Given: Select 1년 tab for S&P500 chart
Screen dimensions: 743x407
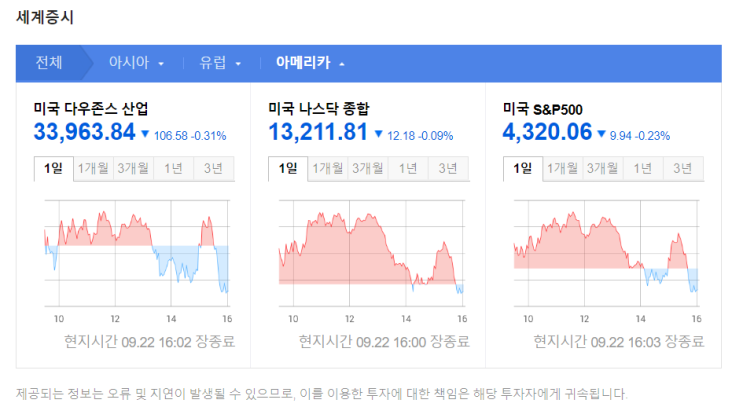Looking at the screenshot, I should click(x=643, y=168).
